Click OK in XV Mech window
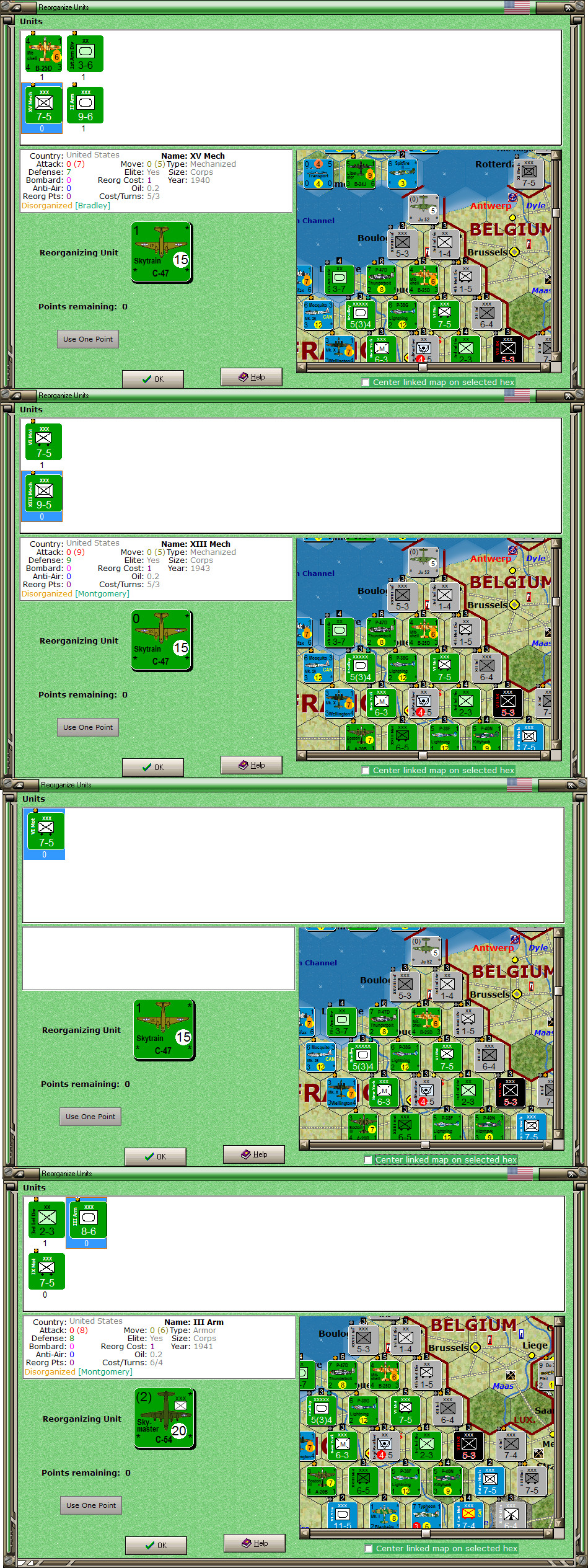The width and height of the screenshot is (588, 1568). point(153,379)
